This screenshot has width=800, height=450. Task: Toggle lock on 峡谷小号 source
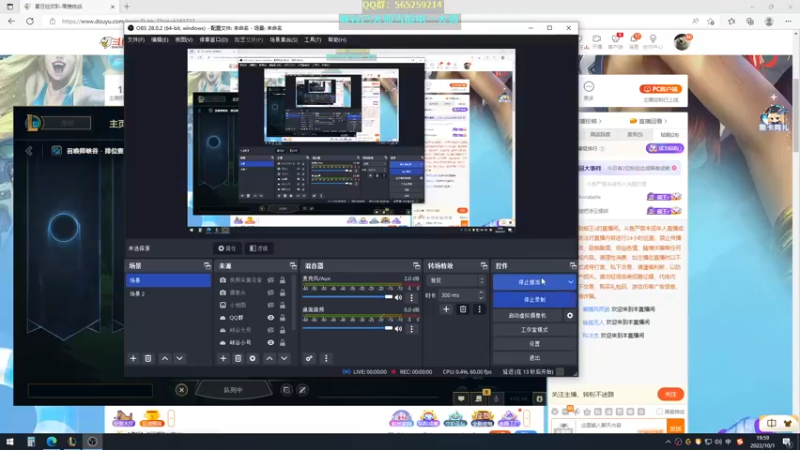click(283, 342)
